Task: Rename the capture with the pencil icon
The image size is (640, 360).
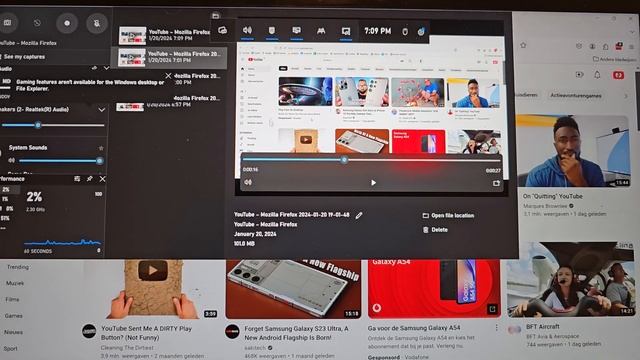Action: pos(358,216)
